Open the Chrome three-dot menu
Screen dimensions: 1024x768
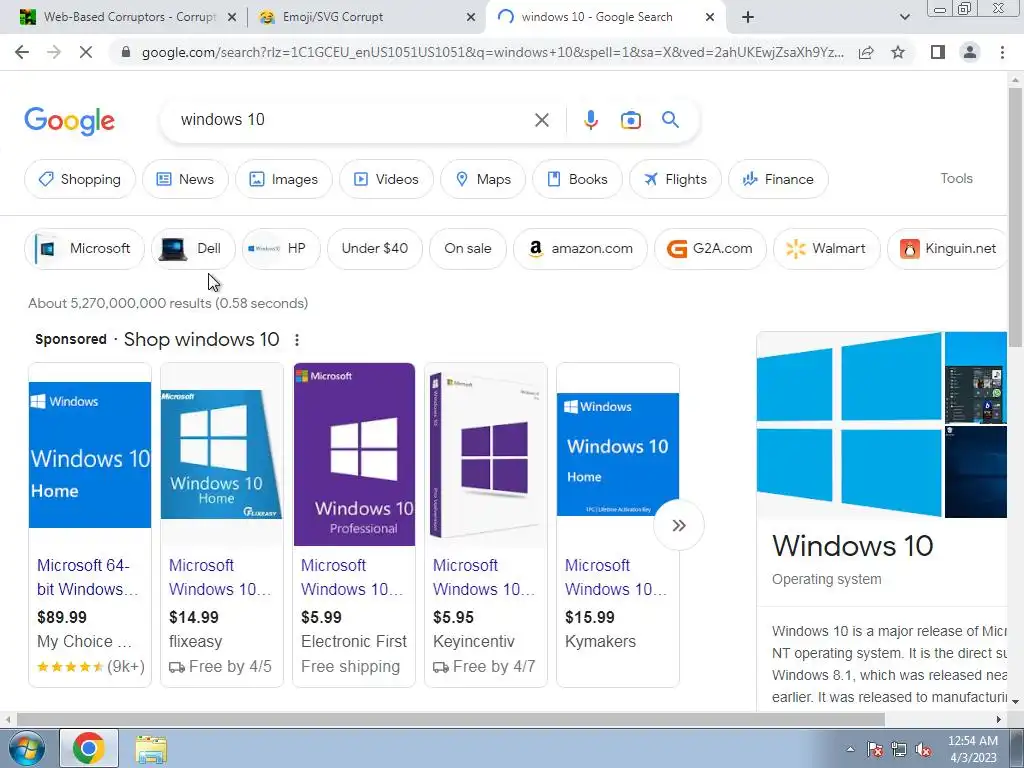click(1002, 52)
